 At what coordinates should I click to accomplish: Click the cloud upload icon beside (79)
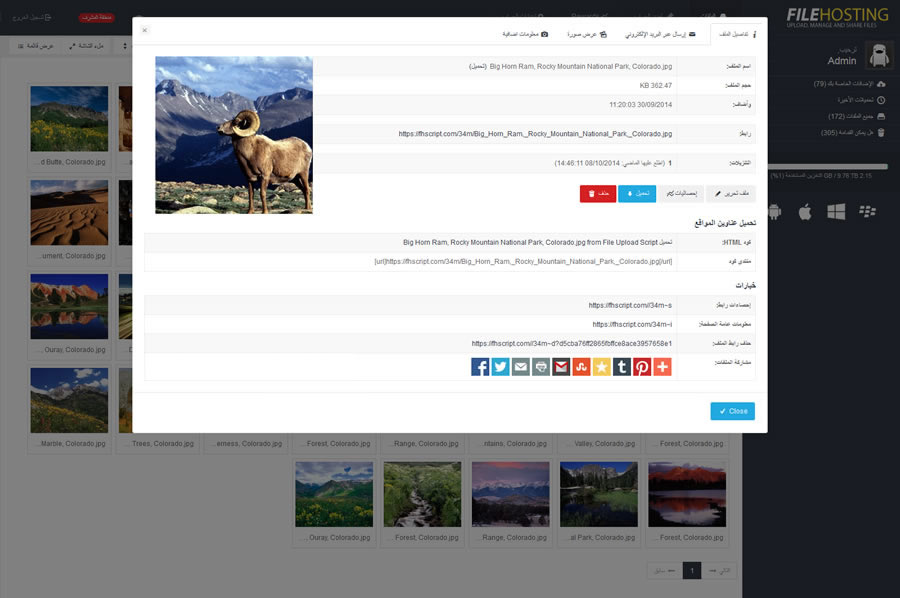click(x=881, y=84)
